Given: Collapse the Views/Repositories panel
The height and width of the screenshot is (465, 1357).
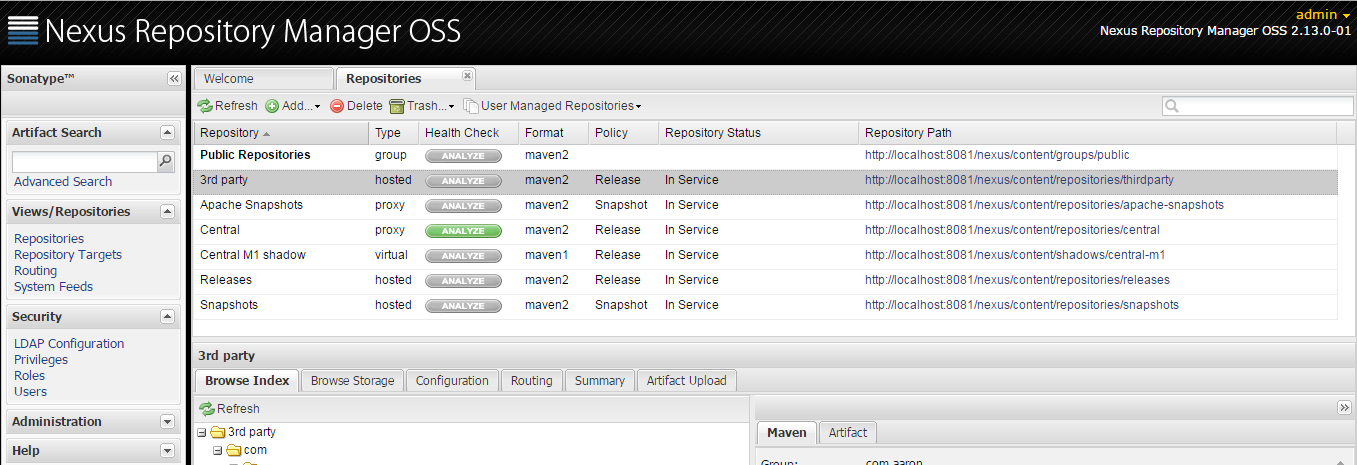Looking at the screenshot, I should (167, 212).
